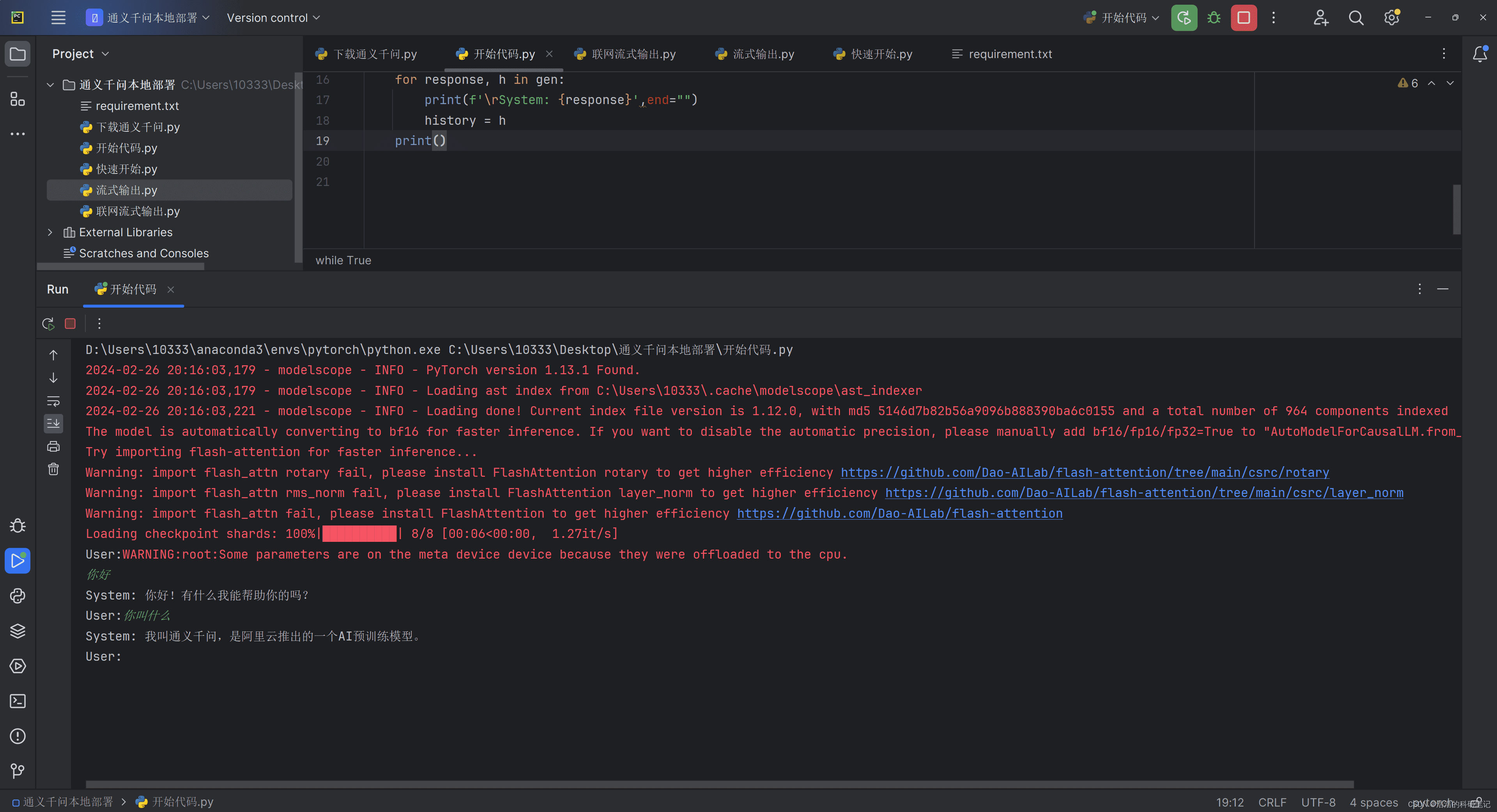Click the editor vertical scrollbar thumb

[x=1456, y=209]
